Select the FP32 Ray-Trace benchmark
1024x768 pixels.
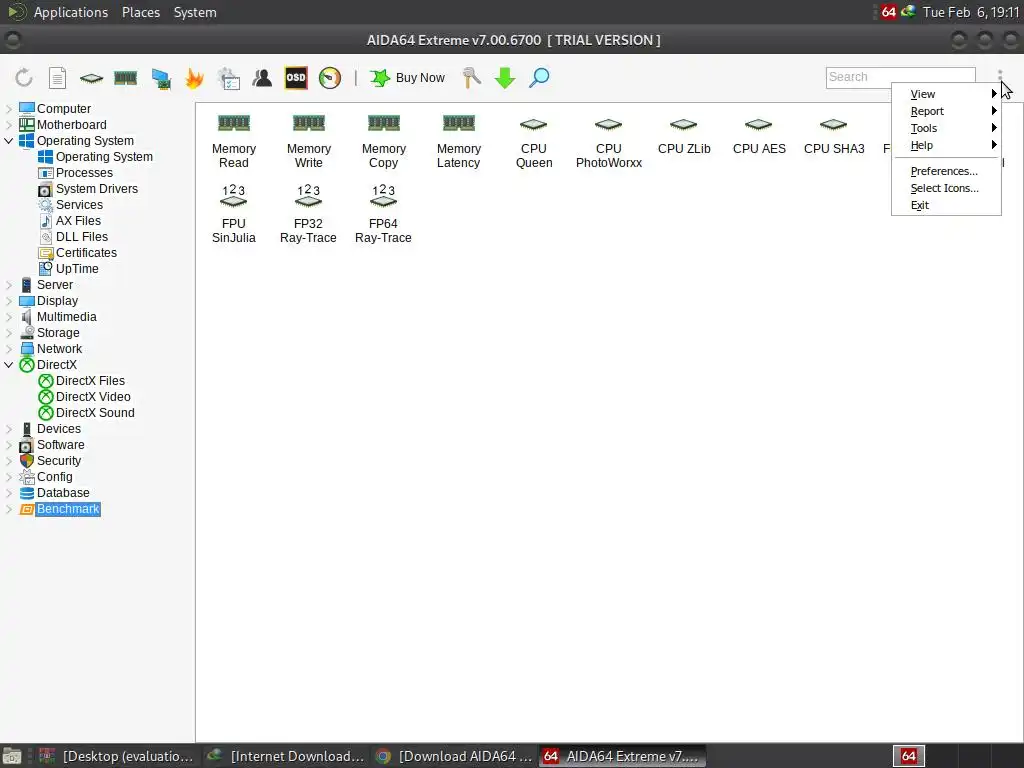coord(308,214)
